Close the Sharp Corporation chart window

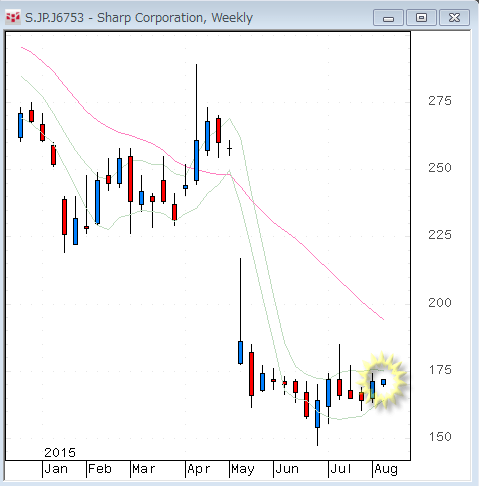454,18
